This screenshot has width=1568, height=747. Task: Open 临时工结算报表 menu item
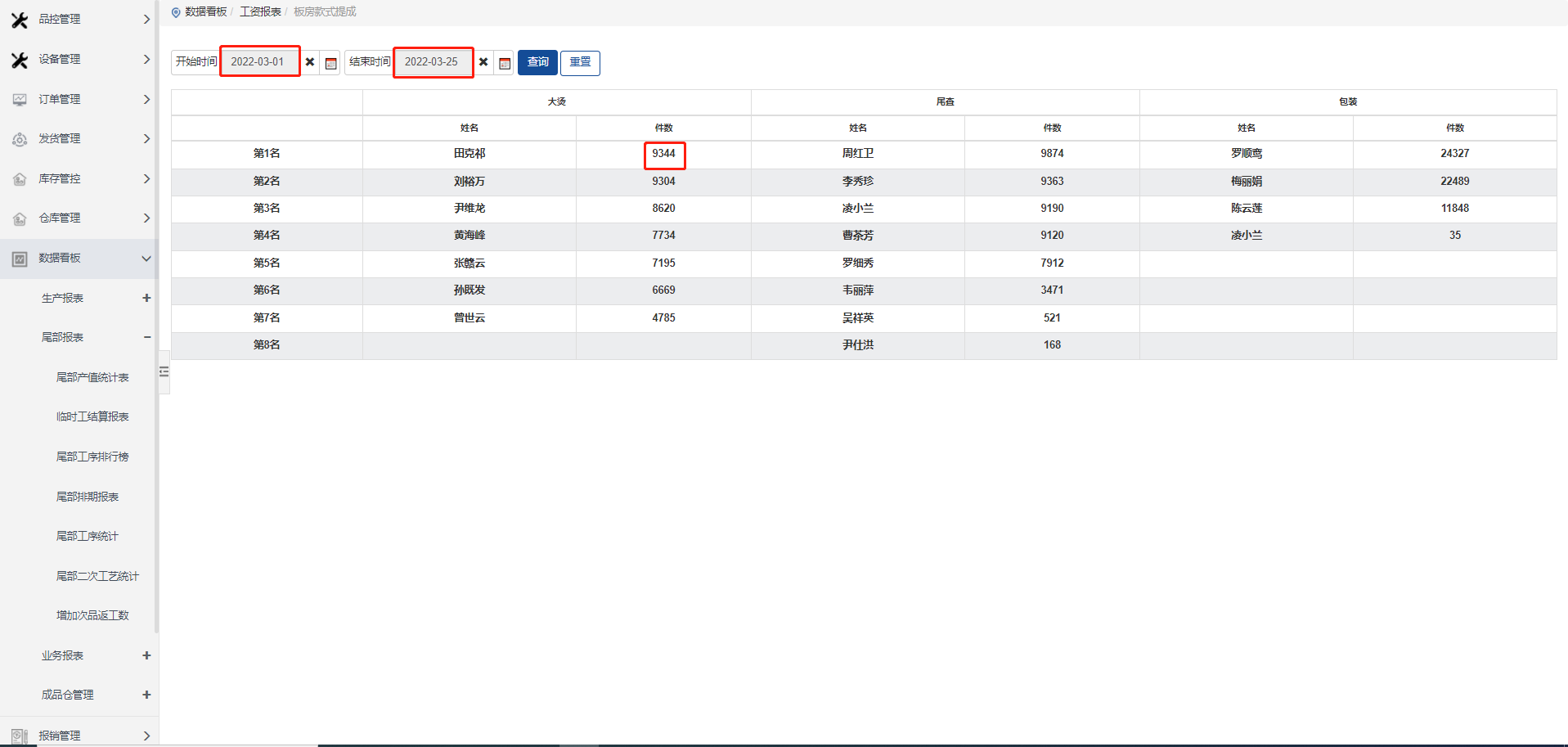(92, 416)
